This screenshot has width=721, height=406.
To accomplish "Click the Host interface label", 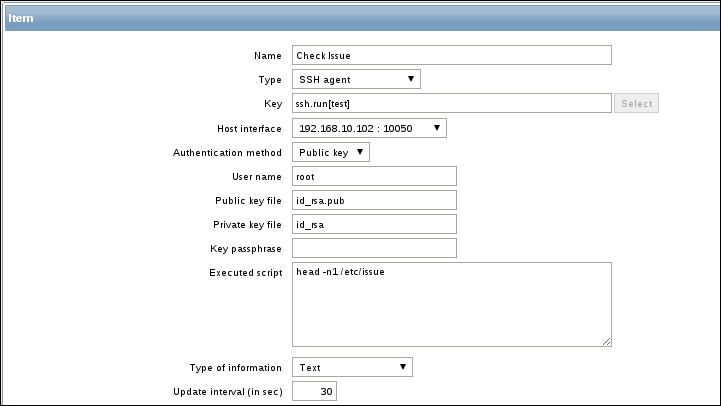I will 249,128.
